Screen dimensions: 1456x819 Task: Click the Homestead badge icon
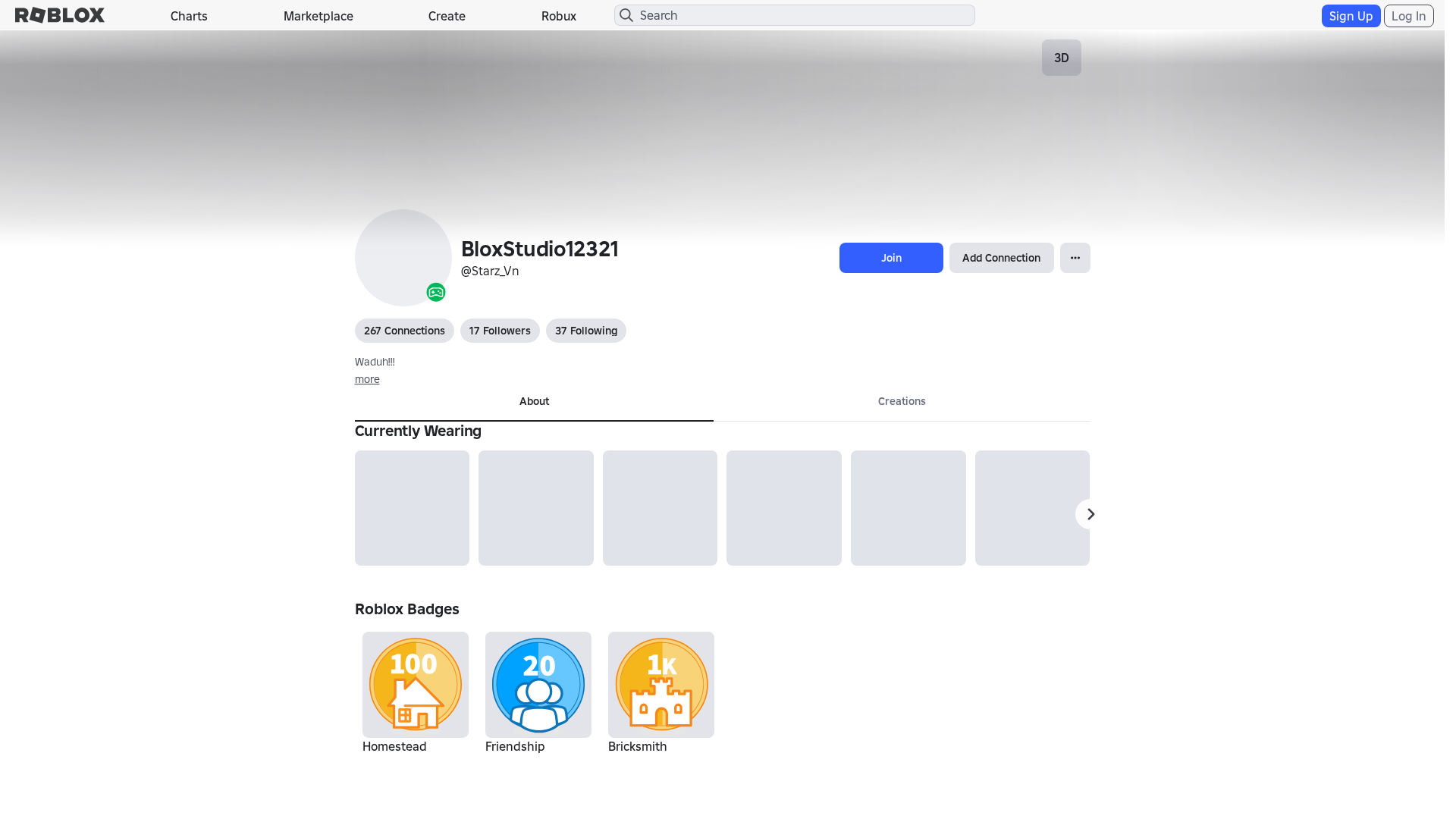pos(416,685)
